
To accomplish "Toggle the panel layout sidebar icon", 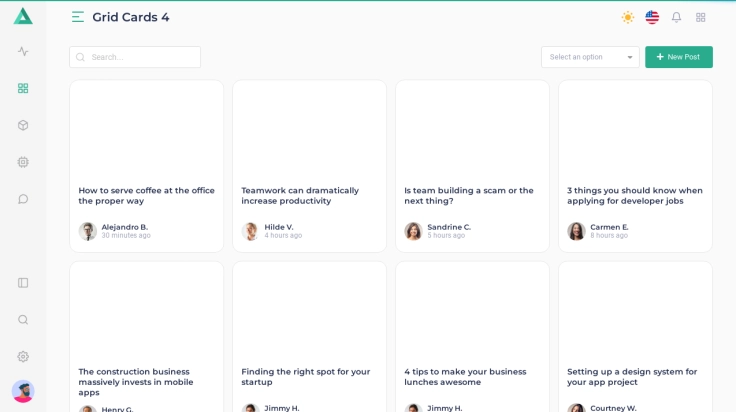I will 23,283.
